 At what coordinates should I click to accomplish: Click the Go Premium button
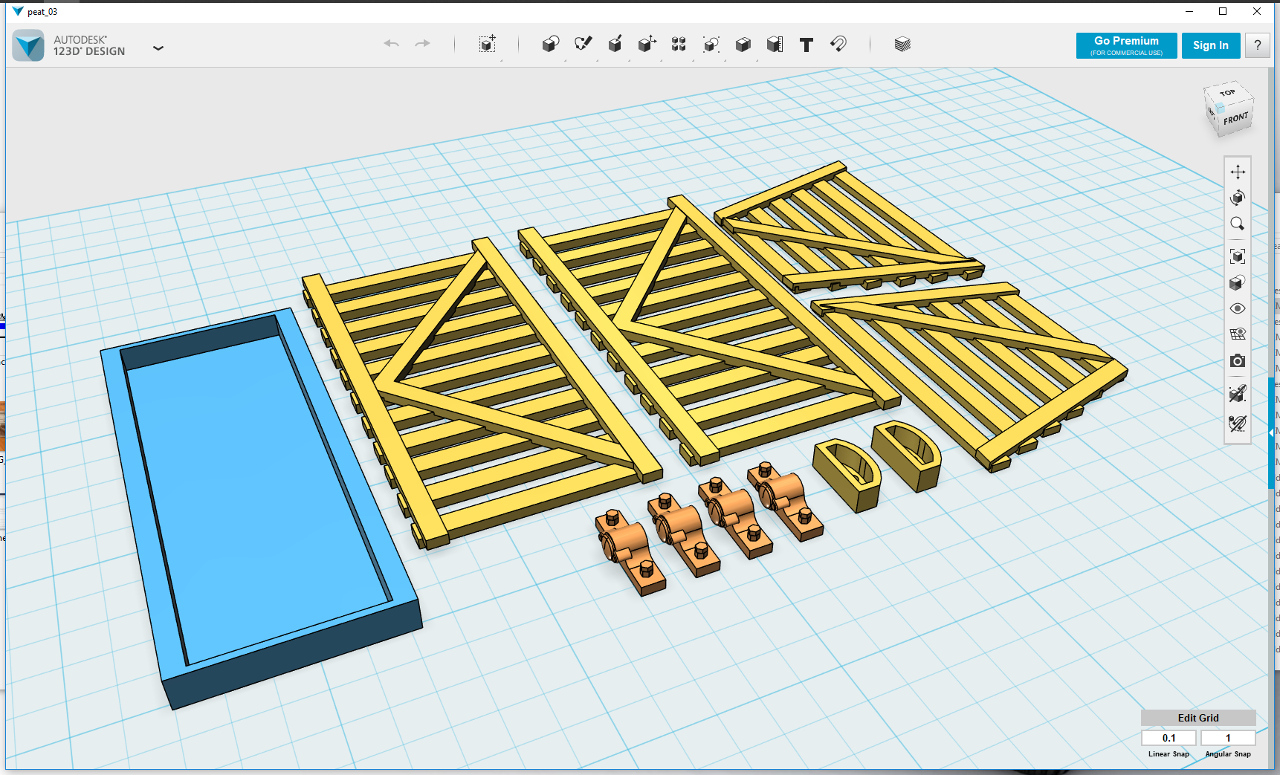click(x=1126, y=45)
